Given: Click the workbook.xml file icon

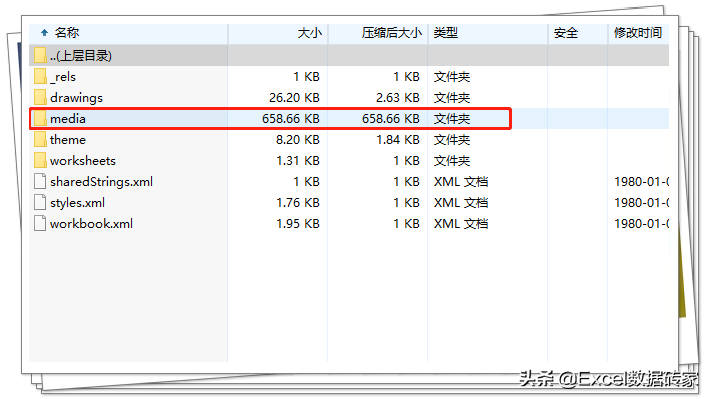Looking at the screenshot, I should point(40,223).
